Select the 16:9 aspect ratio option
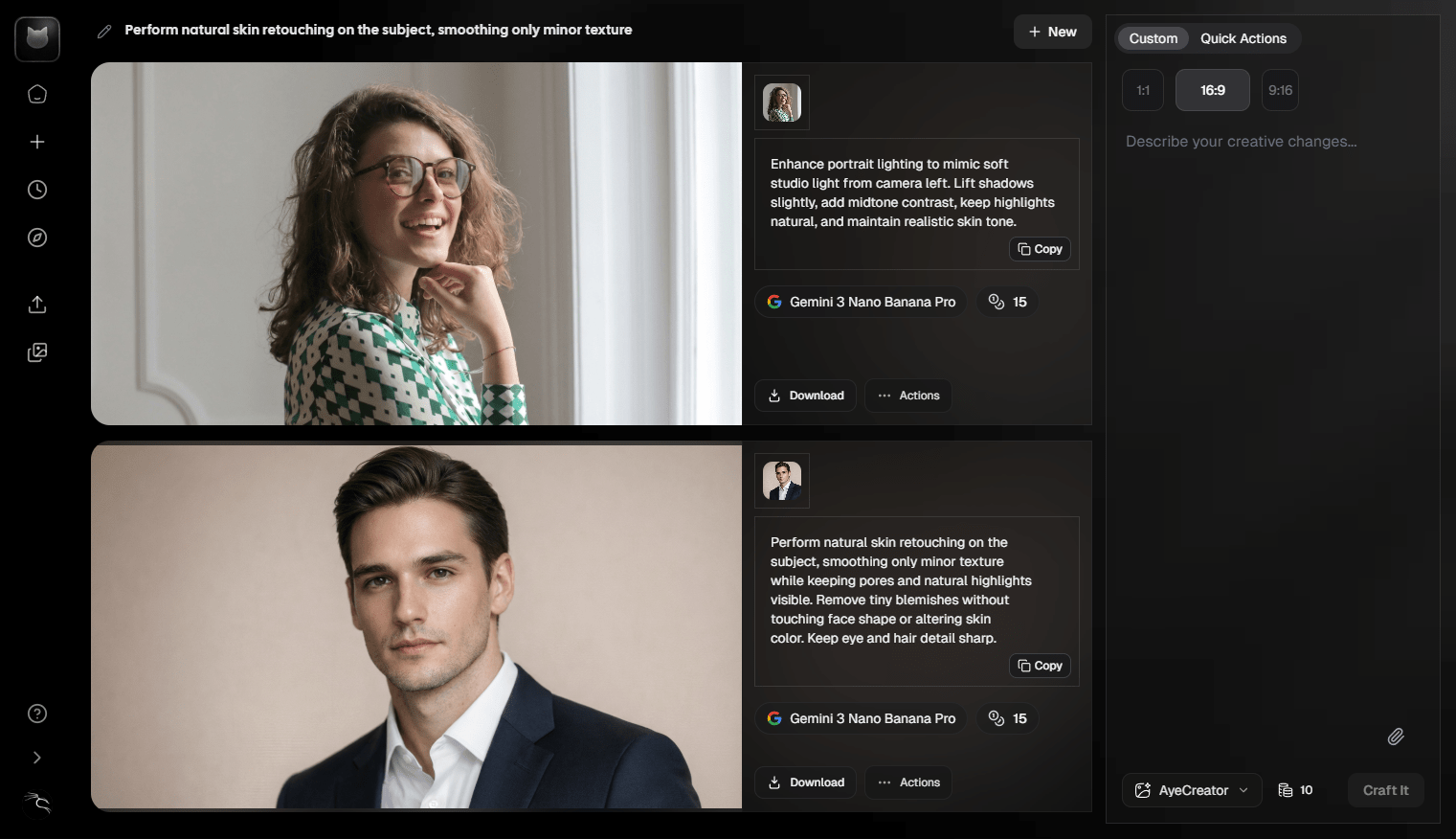Screen dimensions: 1456x839 point(1213,90)
